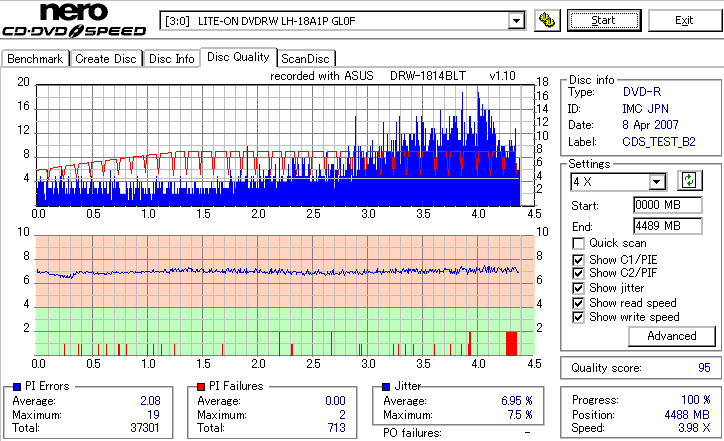724x441 pixels.
Task: Open the Create Disc tab
Action: click(x=106, y=59)
